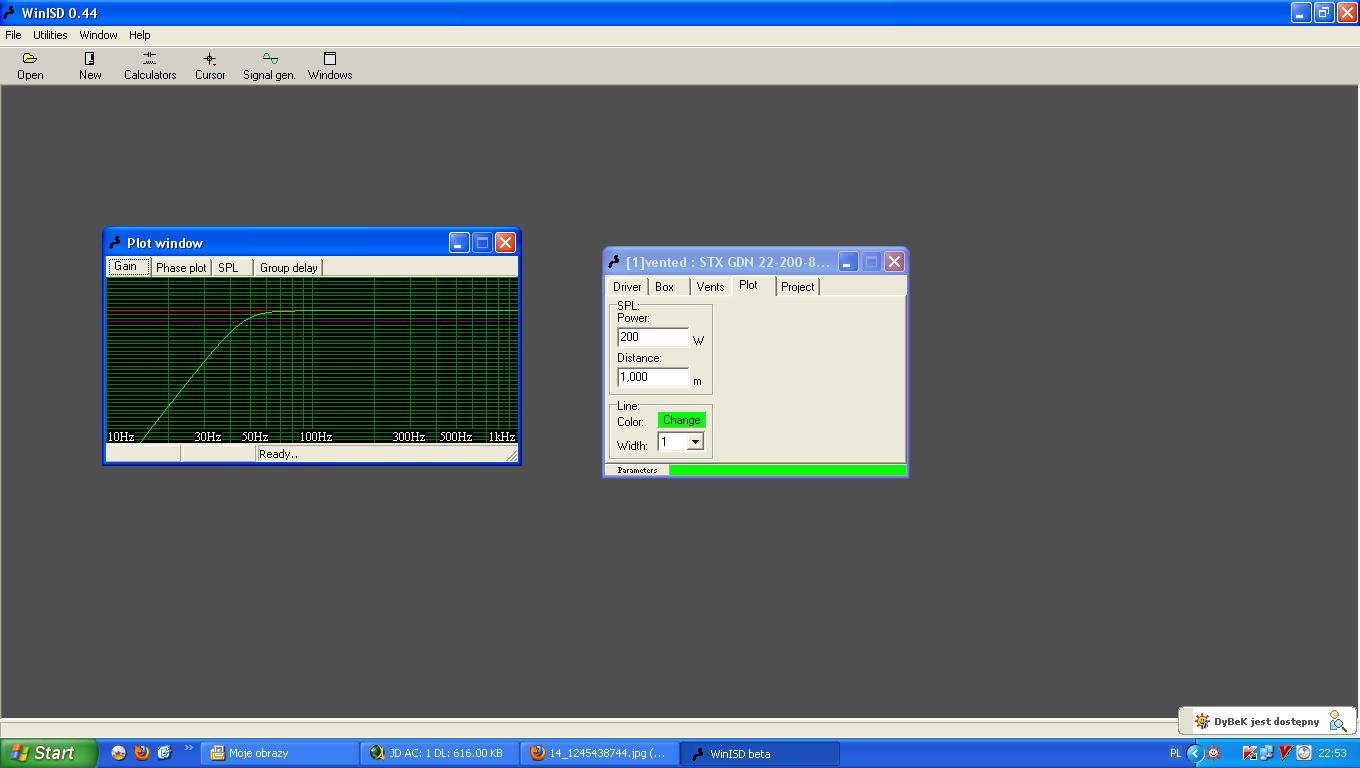Launch Firefox from the quick launch bar

[x=141, y=753]
